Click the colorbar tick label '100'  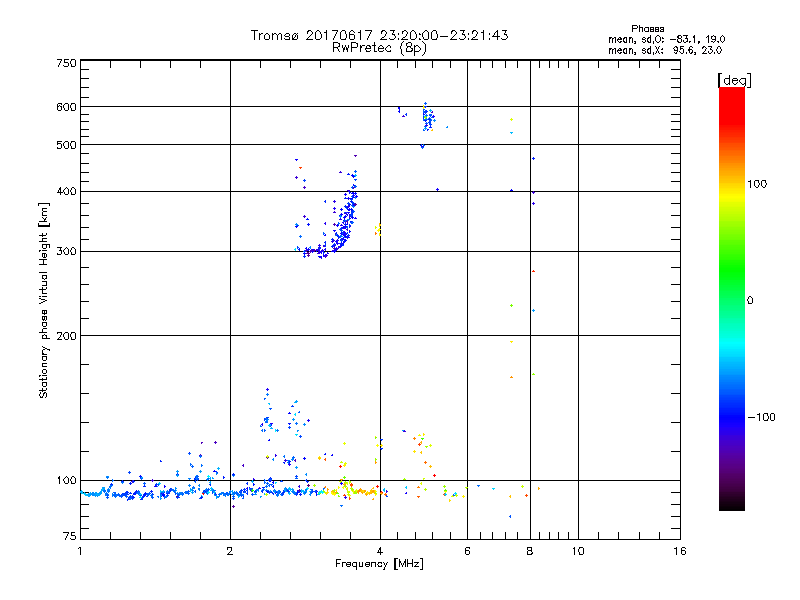coord(757,184)
